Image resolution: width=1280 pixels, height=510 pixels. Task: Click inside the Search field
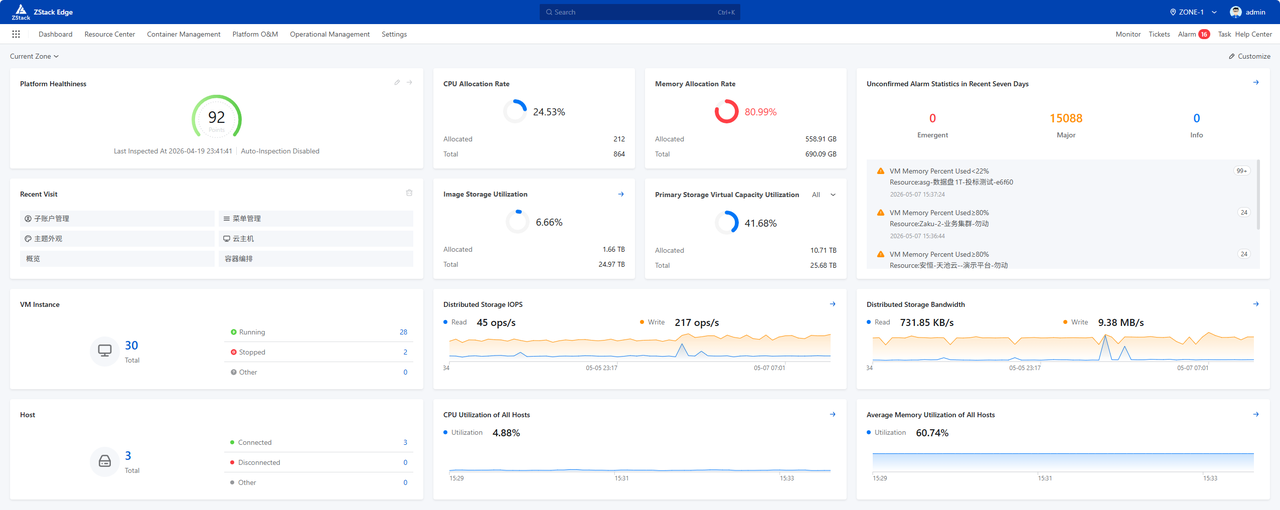pos(640,12)
